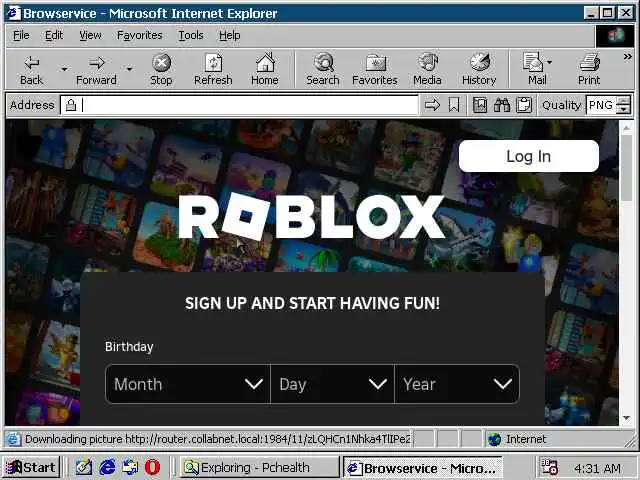Open the Edit menu

(x=54, y=36)
